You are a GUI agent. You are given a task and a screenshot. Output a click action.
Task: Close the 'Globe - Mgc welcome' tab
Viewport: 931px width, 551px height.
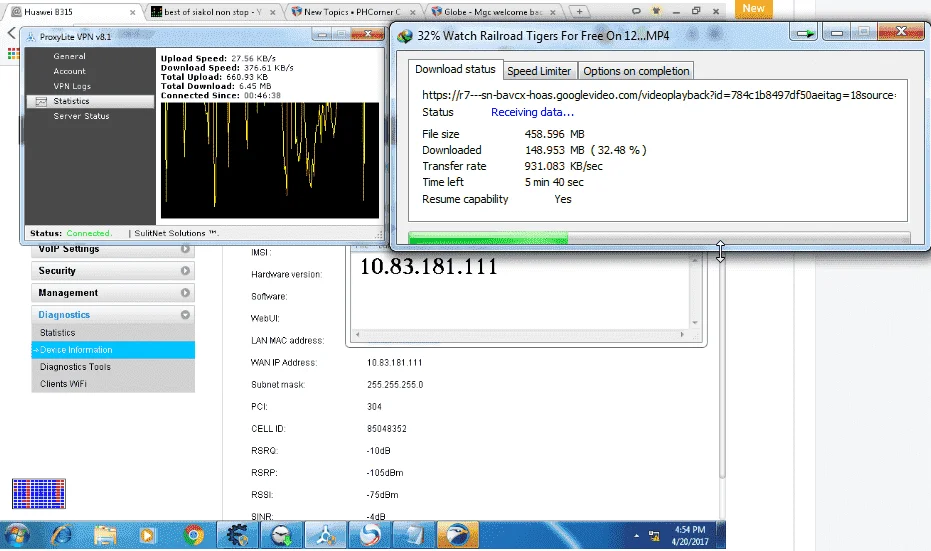click(553, 12)
